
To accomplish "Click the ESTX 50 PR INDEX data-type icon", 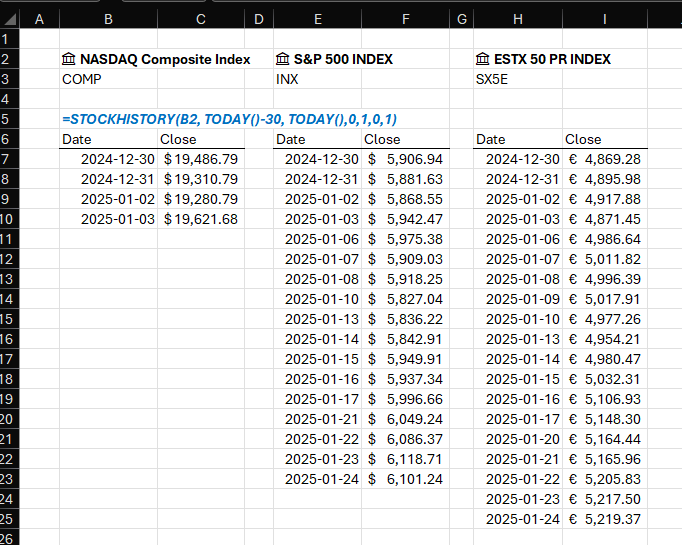I will tap(482, 59).
